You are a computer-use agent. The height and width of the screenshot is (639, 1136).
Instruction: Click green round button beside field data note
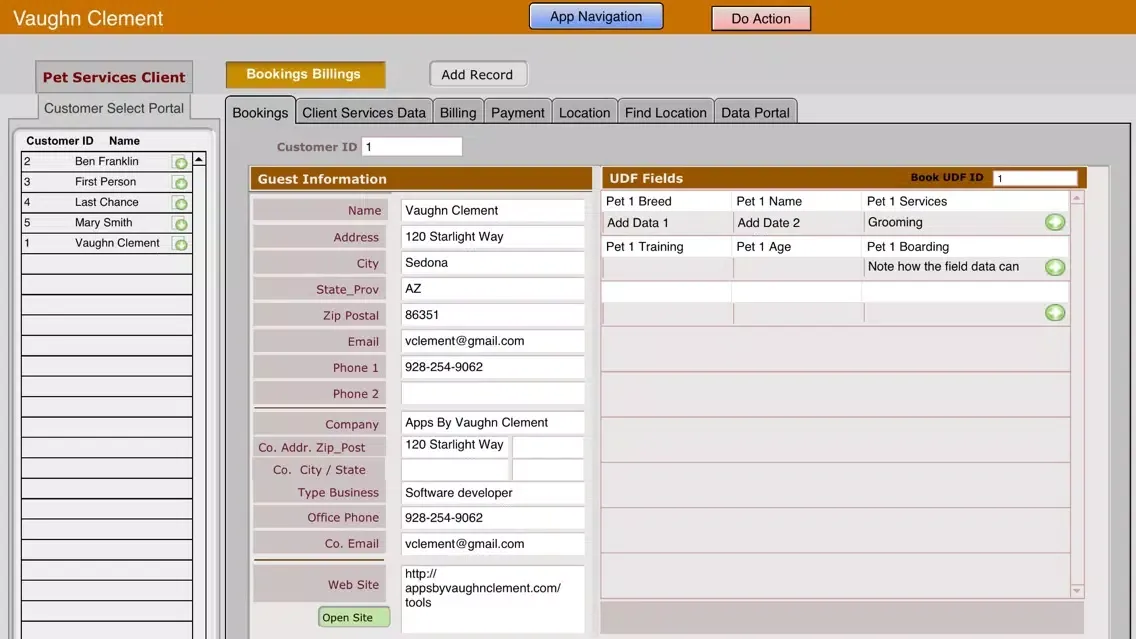coord(1055,267)
